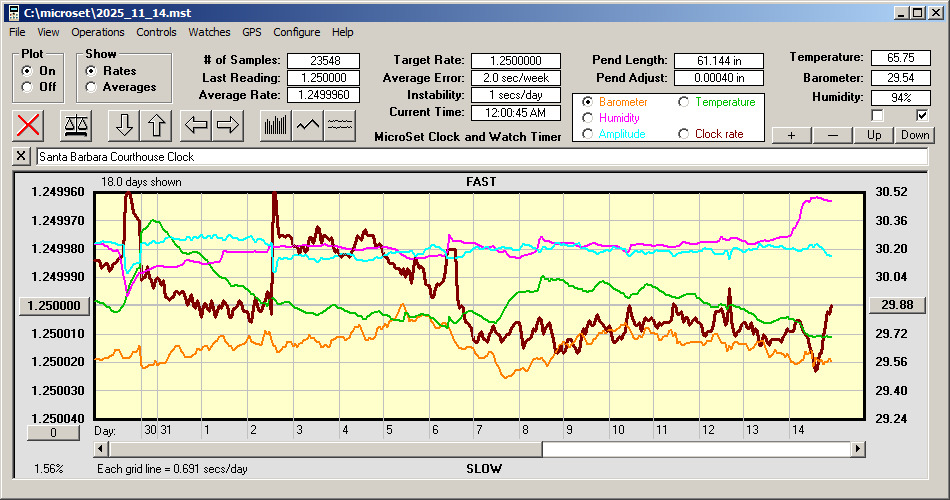Select the wavy lines plot icon

pos(340,125)
